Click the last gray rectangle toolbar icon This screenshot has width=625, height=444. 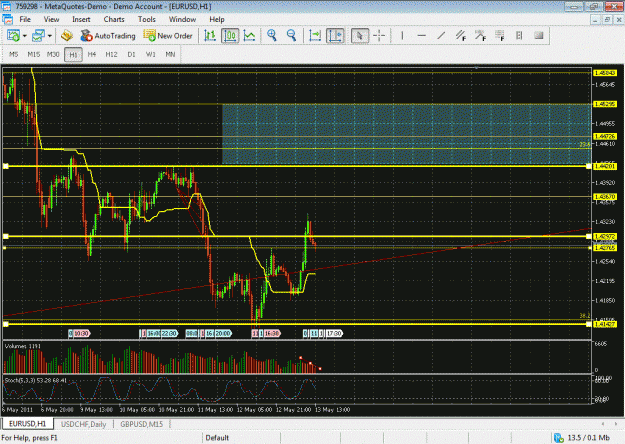(x=539, y=36)
